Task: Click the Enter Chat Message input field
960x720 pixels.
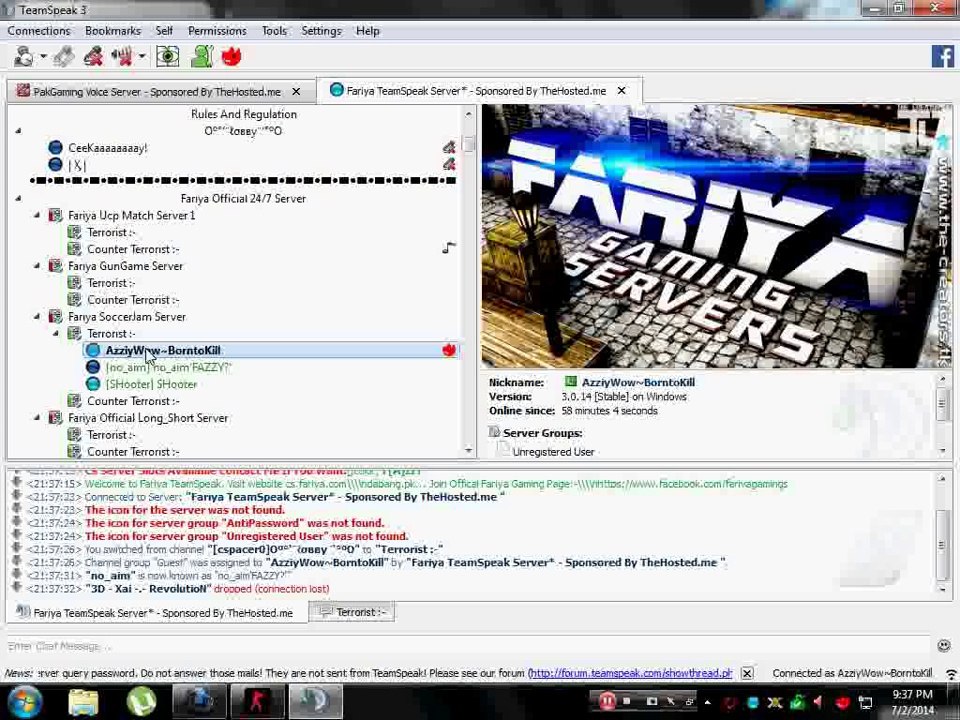Action: pyautogui.click(x=468, y=646)
